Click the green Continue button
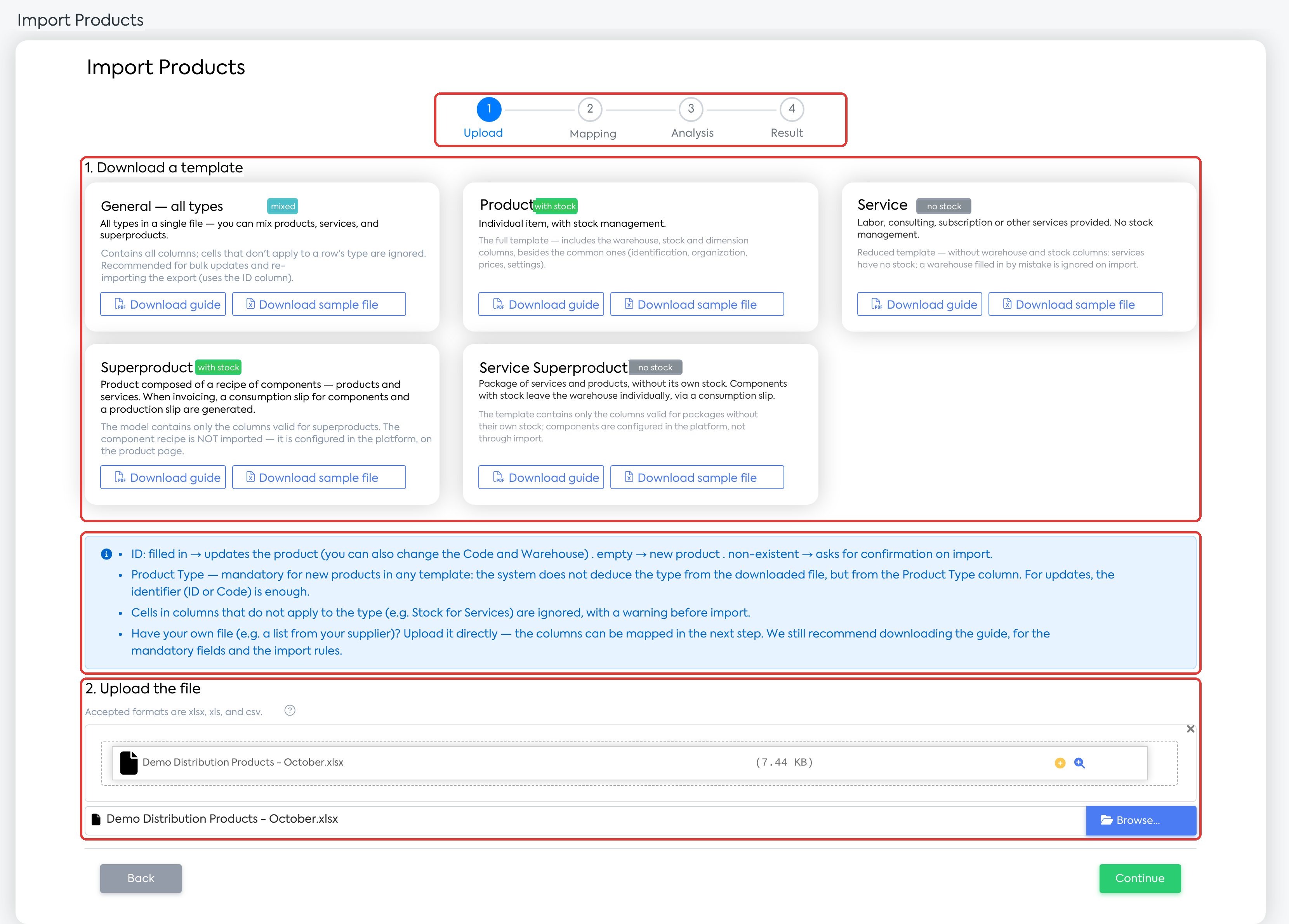The image size is (1289, 924). tap(1140, 878)
